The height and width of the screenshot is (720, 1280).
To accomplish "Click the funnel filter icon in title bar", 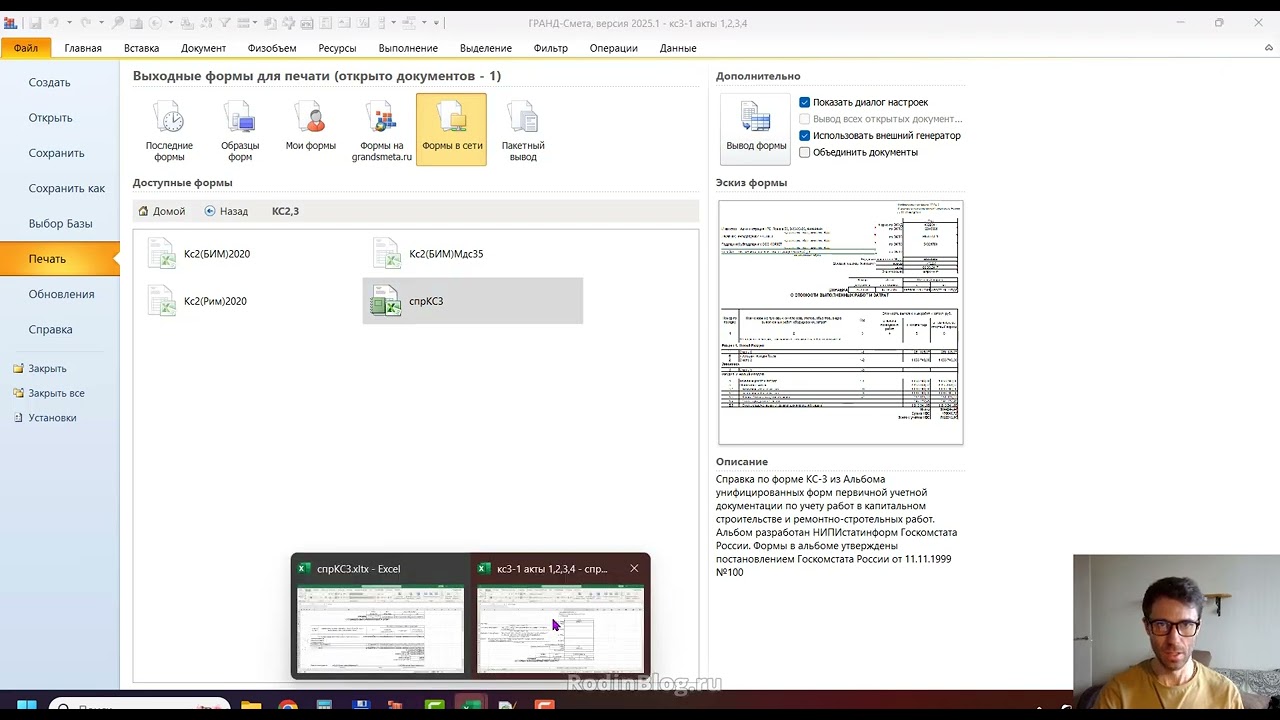I will coord(227,23).
